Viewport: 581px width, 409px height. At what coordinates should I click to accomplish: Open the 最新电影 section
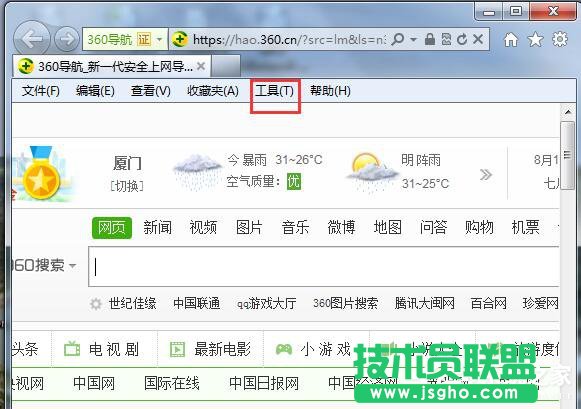222,349
